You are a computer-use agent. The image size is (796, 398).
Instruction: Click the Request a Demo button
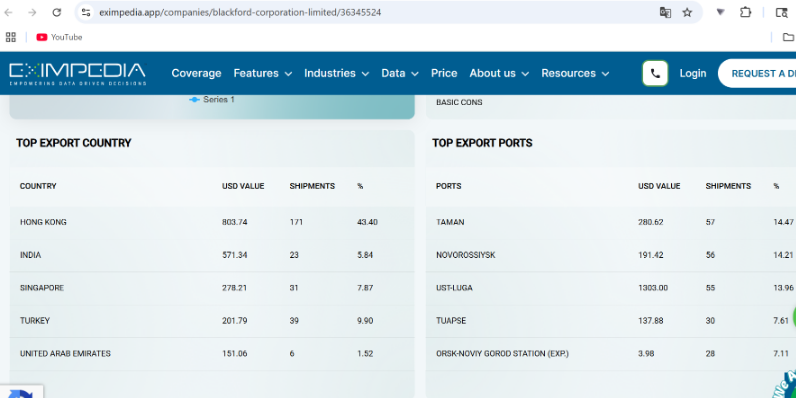click(x=757, y=73)
